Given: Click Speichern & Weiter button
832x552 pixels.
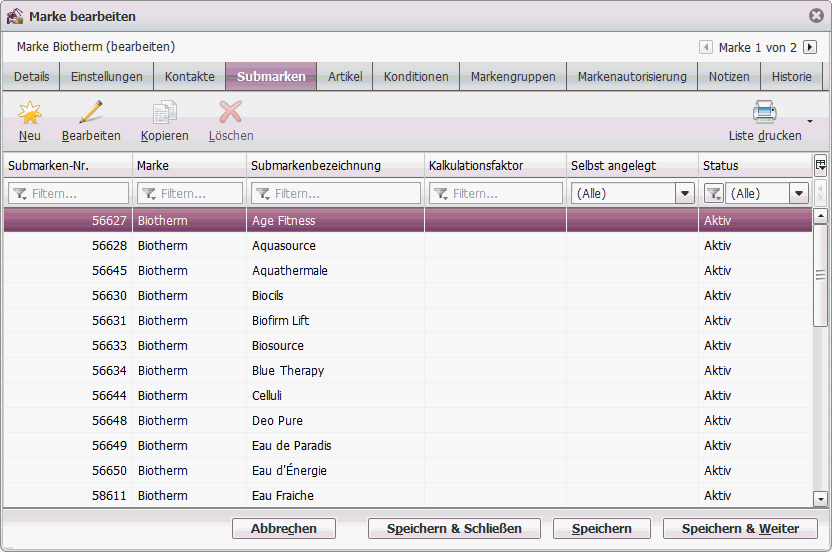Looking at the screenshot, I should tap(740, 529).
